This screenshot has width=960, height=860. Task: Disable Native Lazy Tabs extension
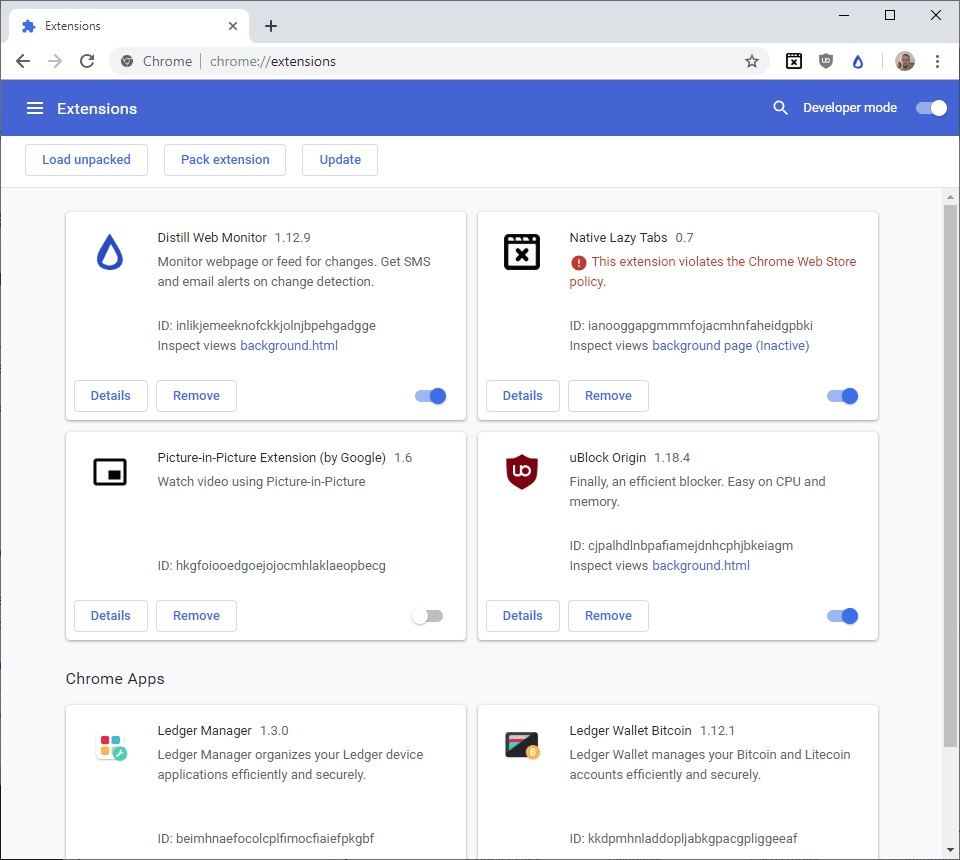tap(842, 396)
